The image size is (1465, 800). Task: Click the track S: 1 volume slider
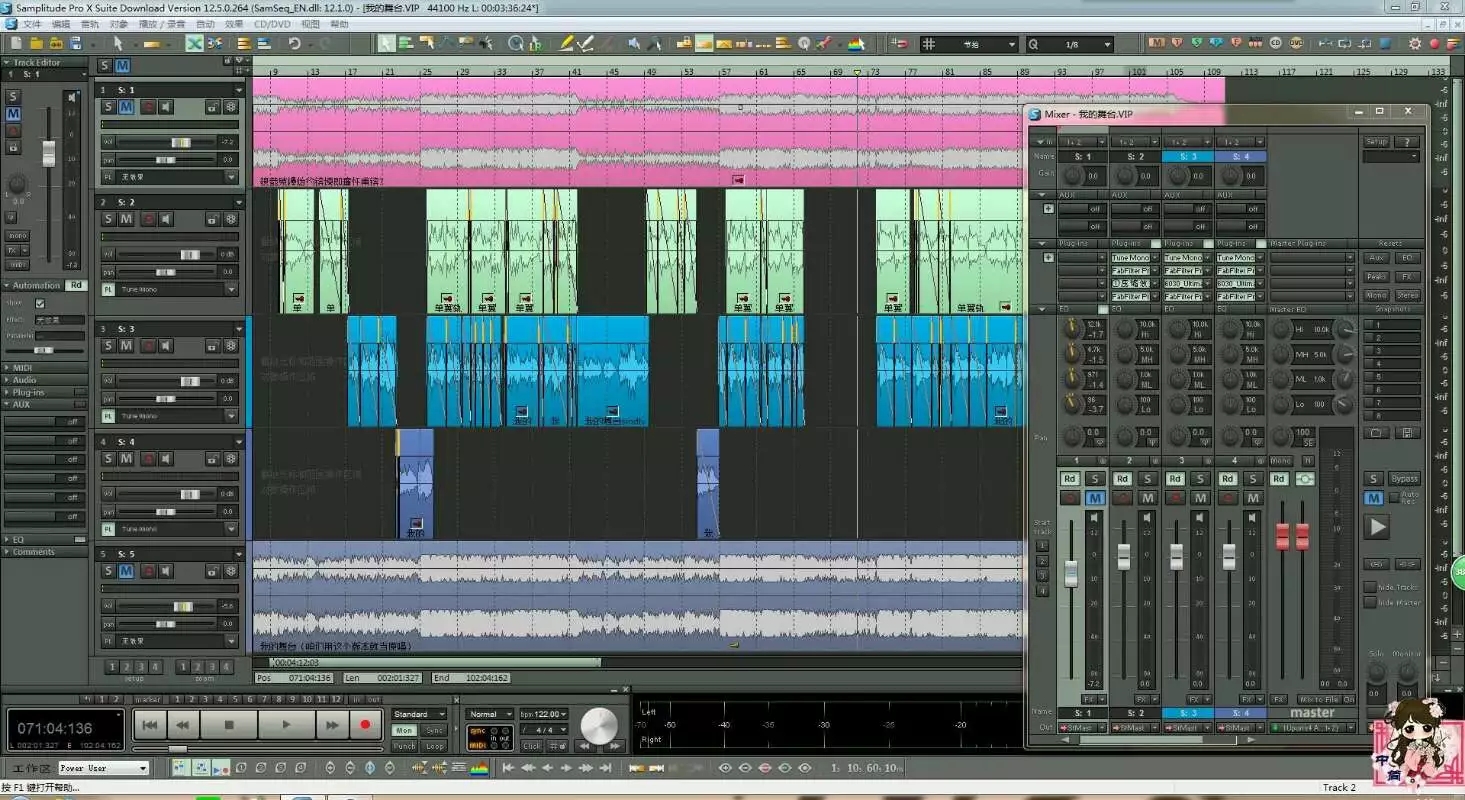181,143
